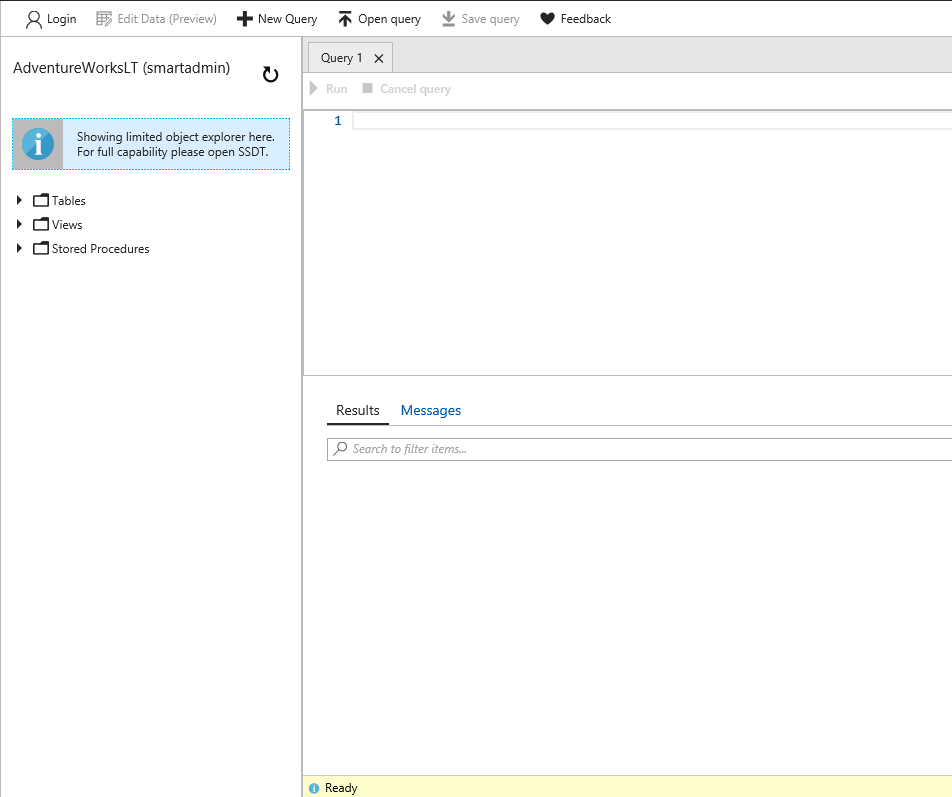Expand the Tables folder
The width and height of the screenshot is (952, 797).
pos(19,200)
